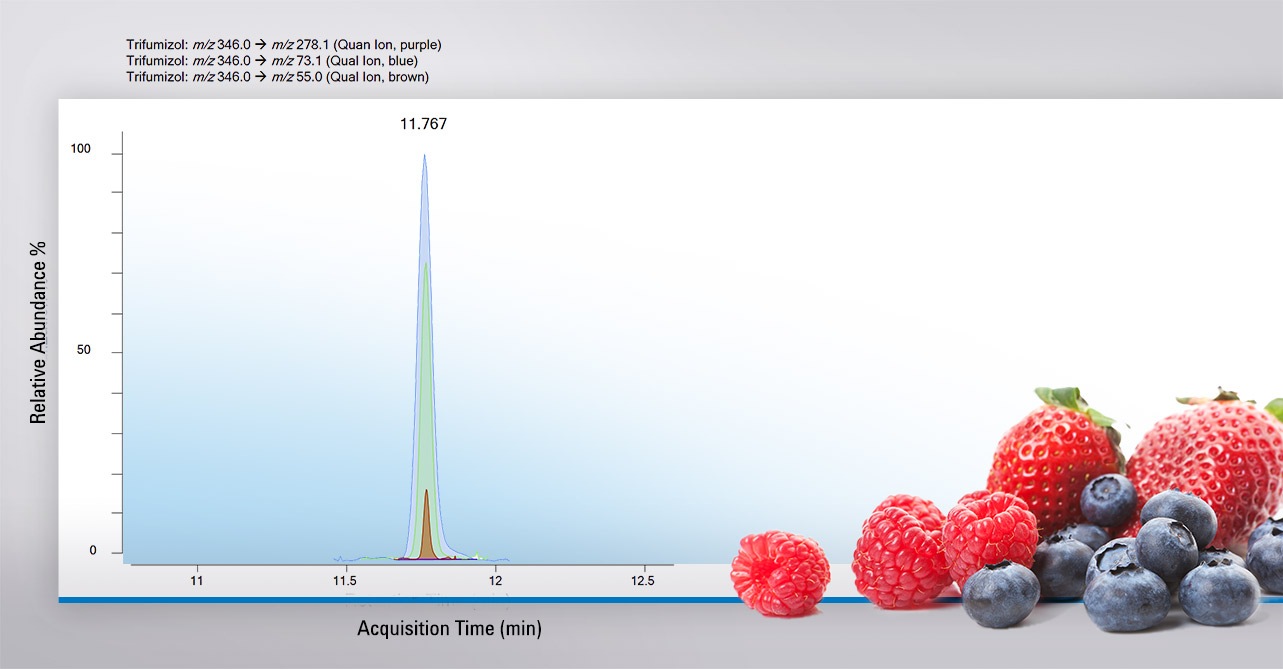Click the 50 label on the abundance axis

tap(83, 351)
